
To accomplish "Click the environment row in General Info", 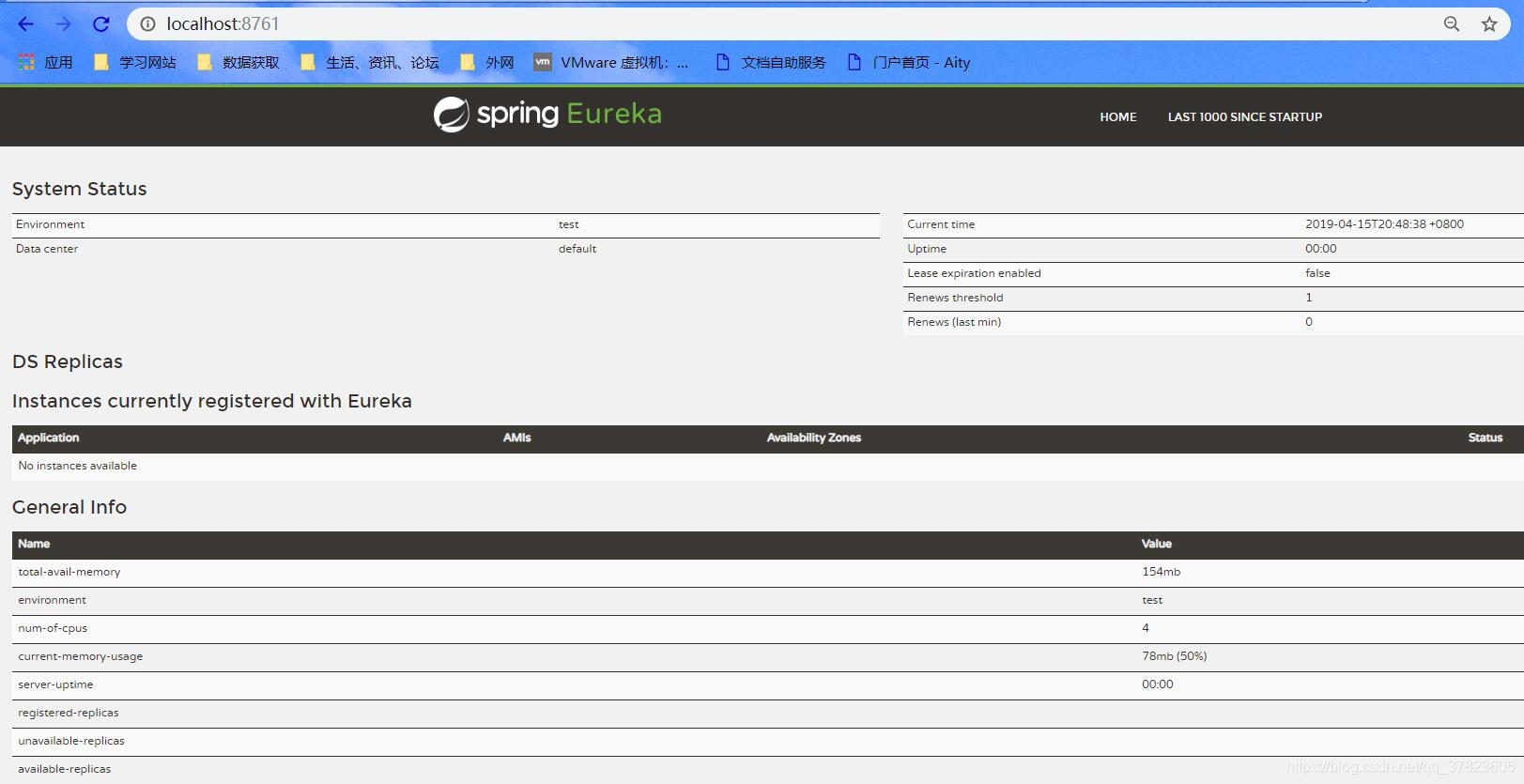I will click(x=768, y=601).
